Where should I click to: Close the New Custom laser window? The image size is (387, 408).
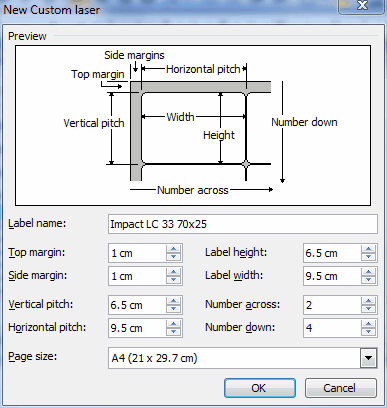pyautogui.click(x=362, y=6)
